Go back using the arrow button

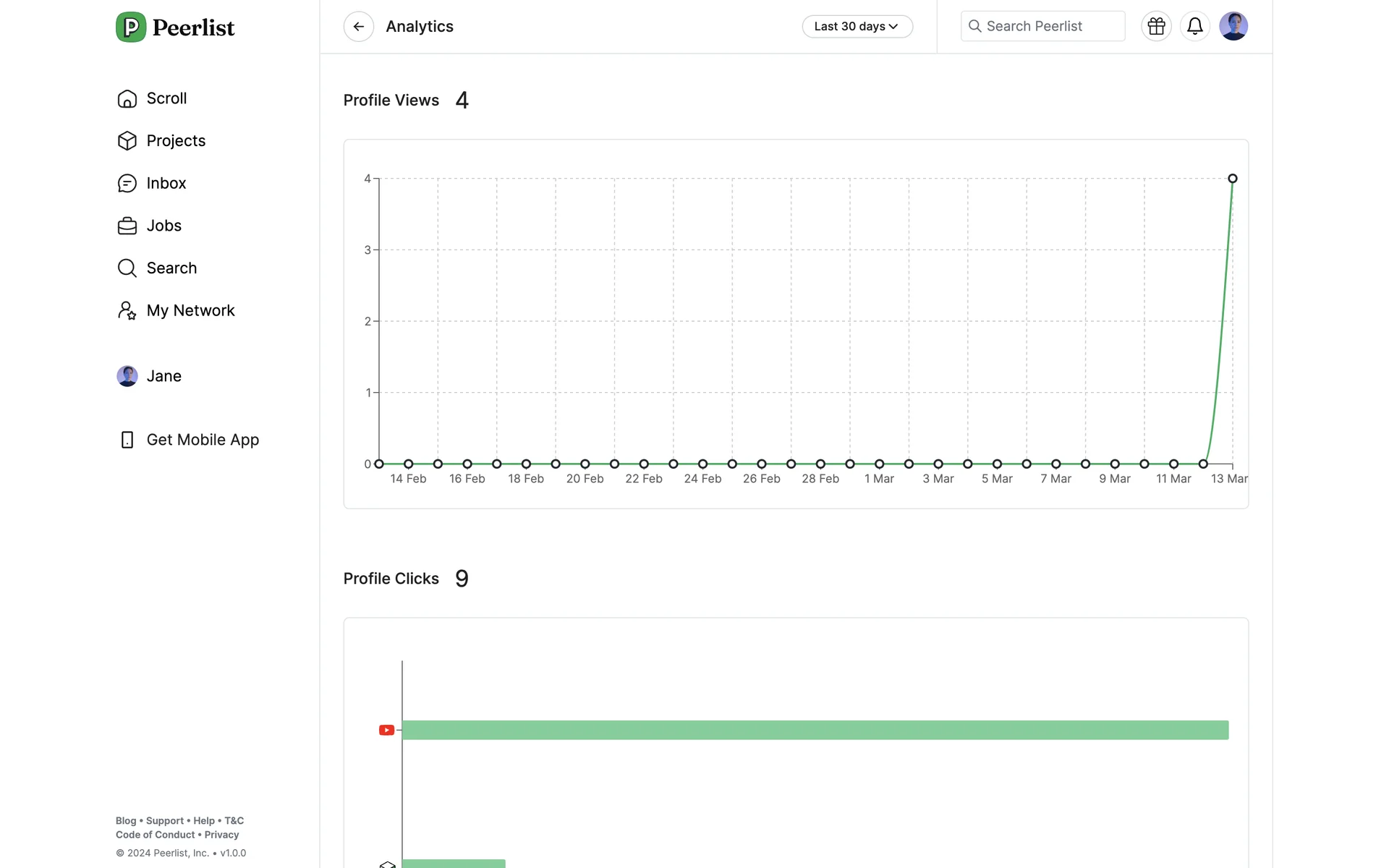(x=358, y=27)
